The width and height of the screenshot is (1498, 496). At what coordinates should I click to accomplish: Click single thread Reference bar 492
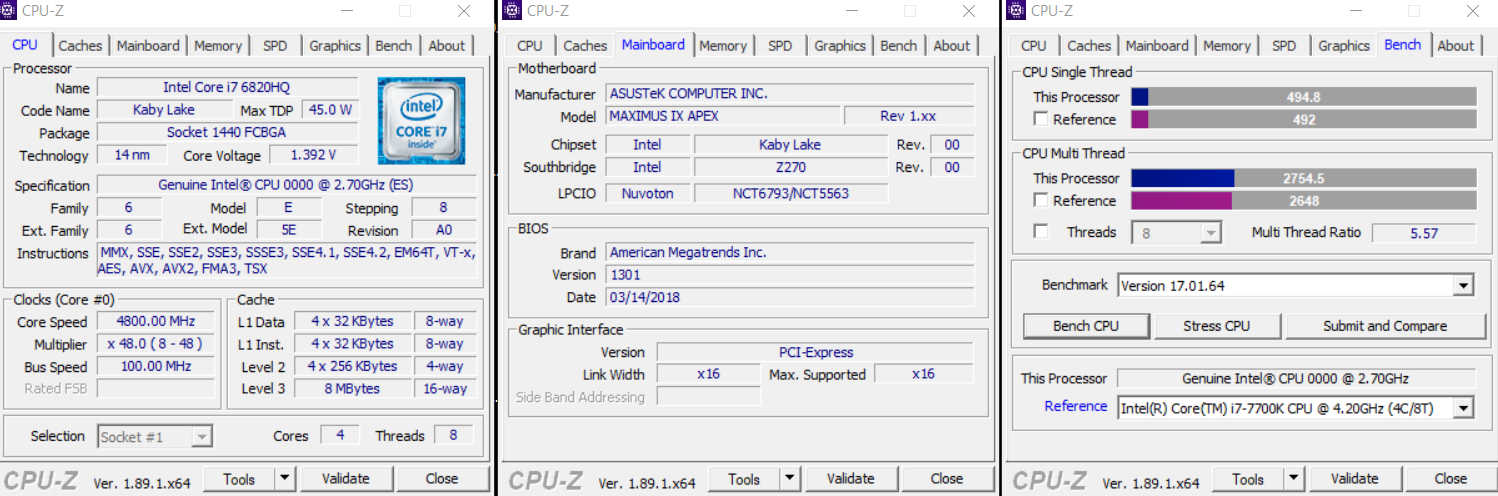point(1304,119)
